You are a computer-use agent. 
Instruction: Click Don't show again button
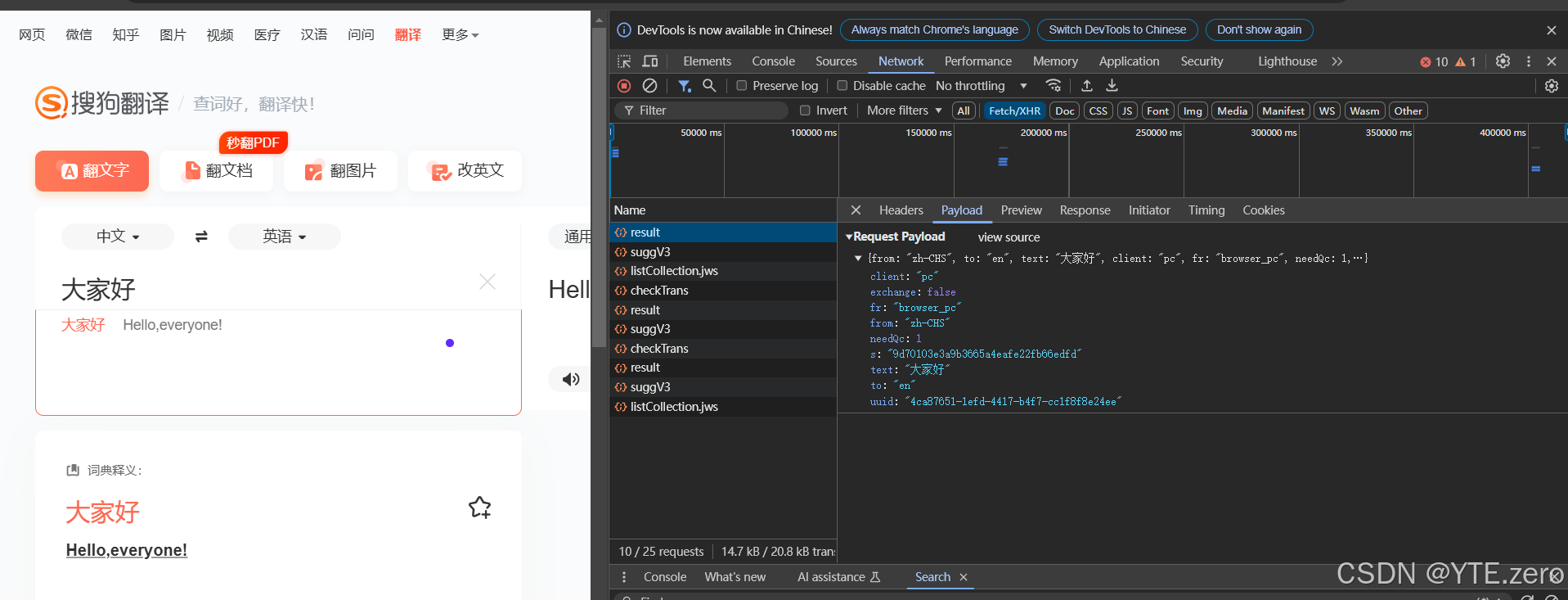click(x=1259, y=30)
